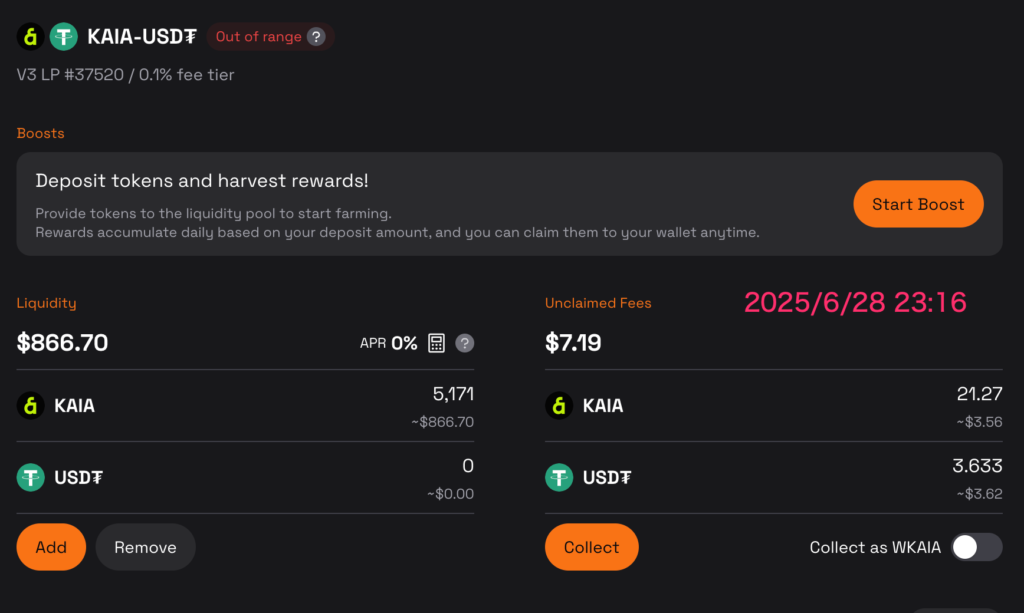The width and height of the screenshot is (1024, 613).
Task: Open the APR calculator icon
Action: (x=436, y=343)
